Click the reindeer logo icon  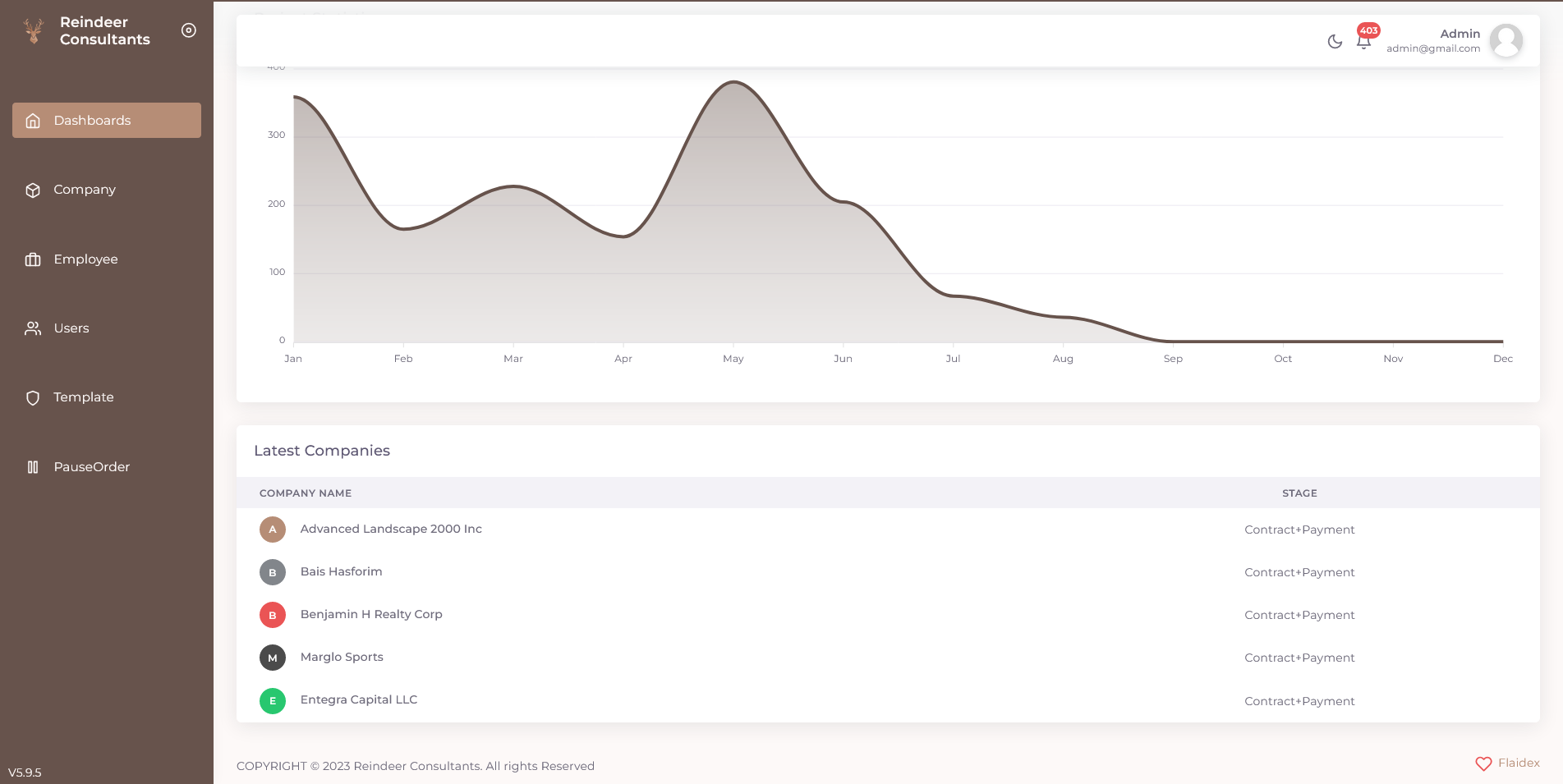click(34, 30)
